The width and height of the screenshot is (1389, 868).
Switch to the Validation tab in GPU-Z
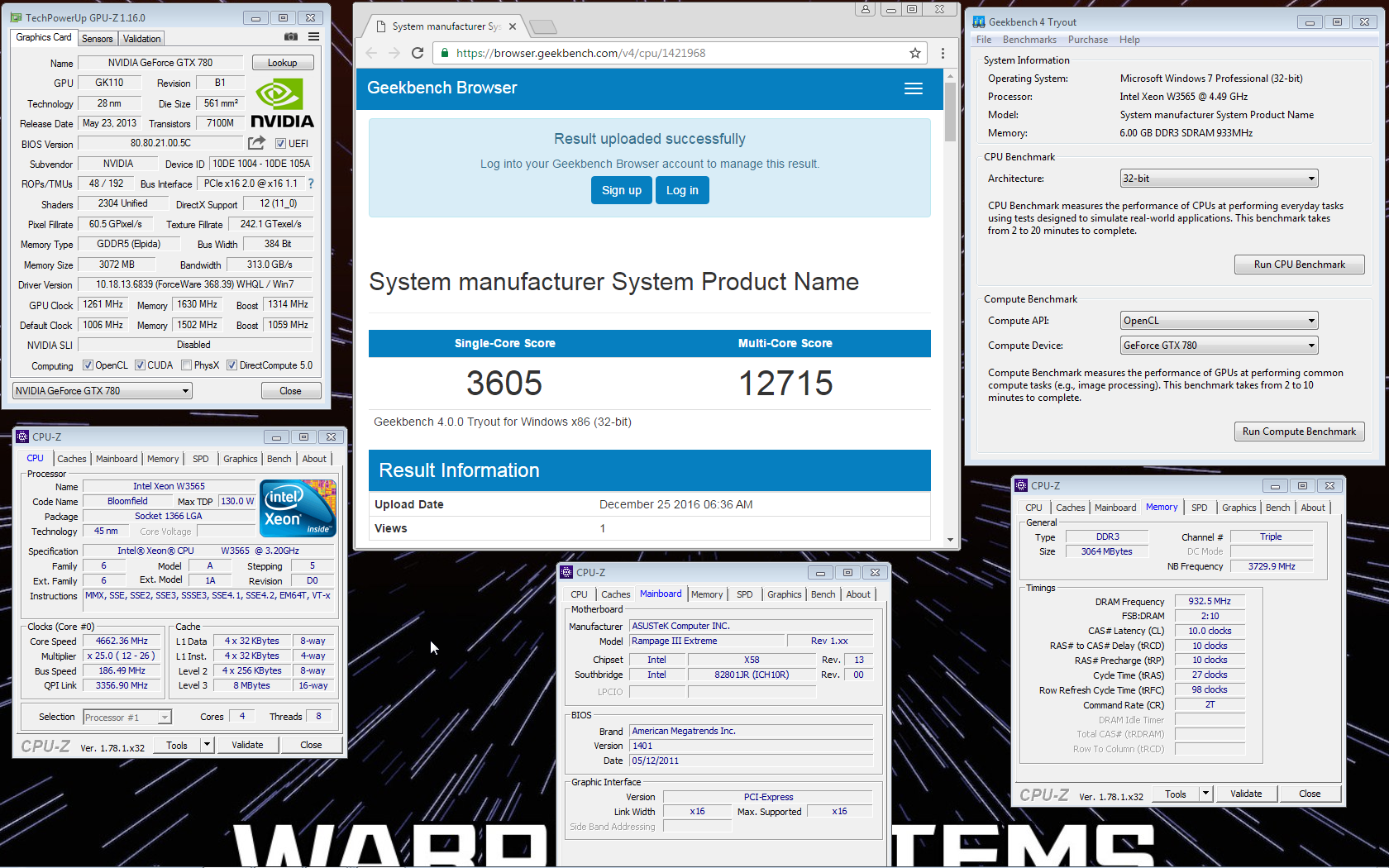tap(141, 39)
